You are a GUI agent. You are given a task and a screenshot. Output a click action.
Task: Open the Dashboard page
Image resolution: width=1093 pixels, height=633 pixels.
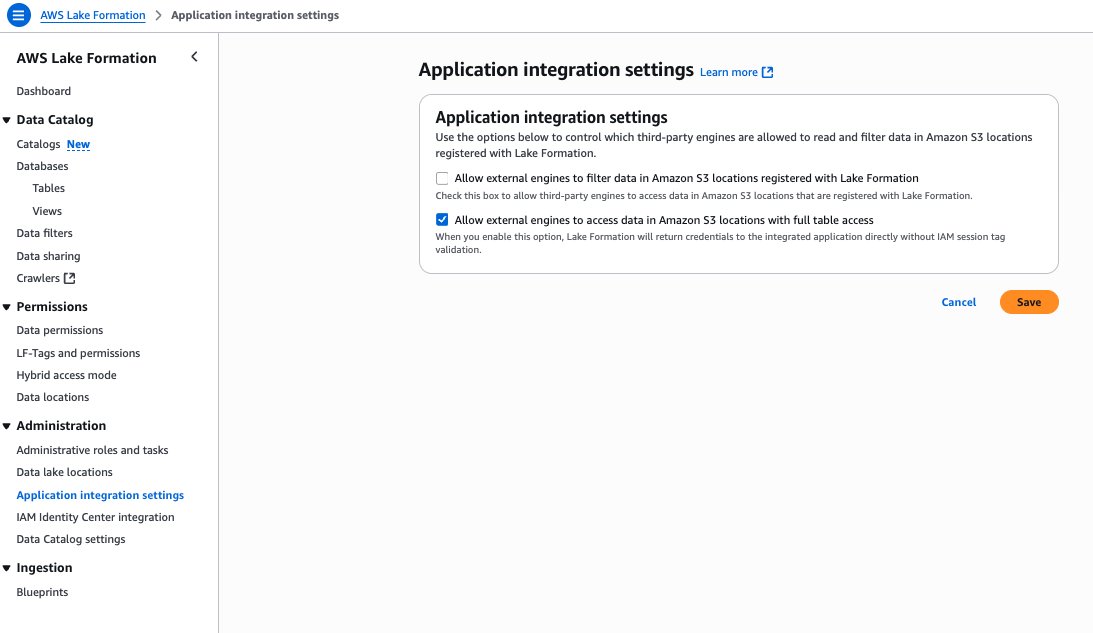[x=43, y=91]
